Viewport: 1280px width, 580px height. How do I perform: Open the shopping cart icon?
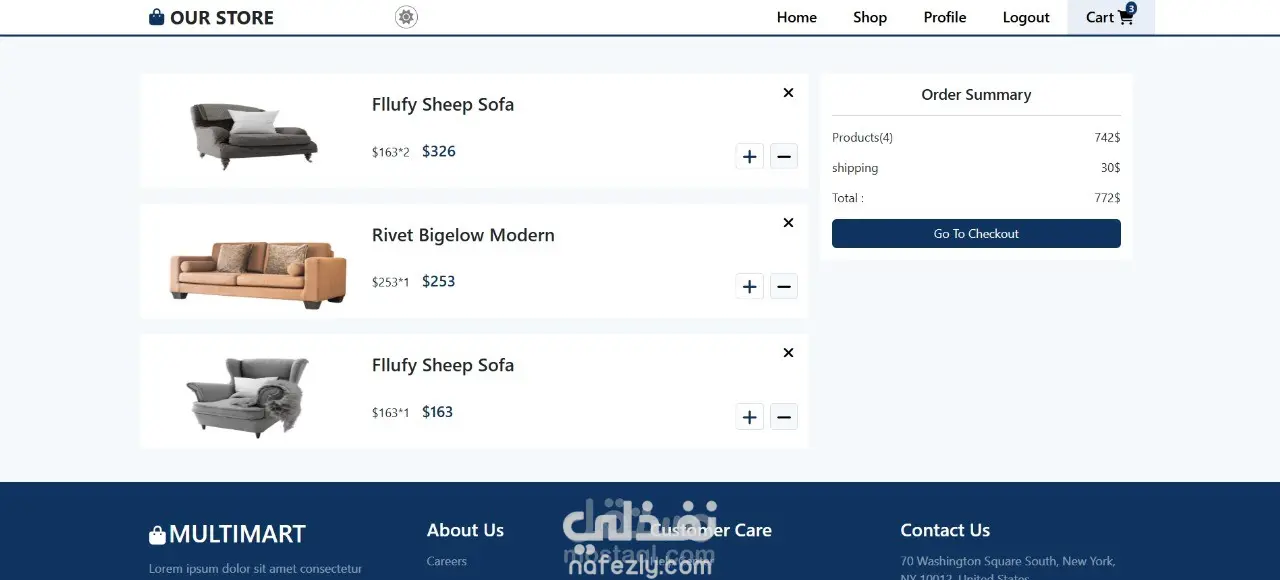pyautogui.click(x=1125, y=17)
